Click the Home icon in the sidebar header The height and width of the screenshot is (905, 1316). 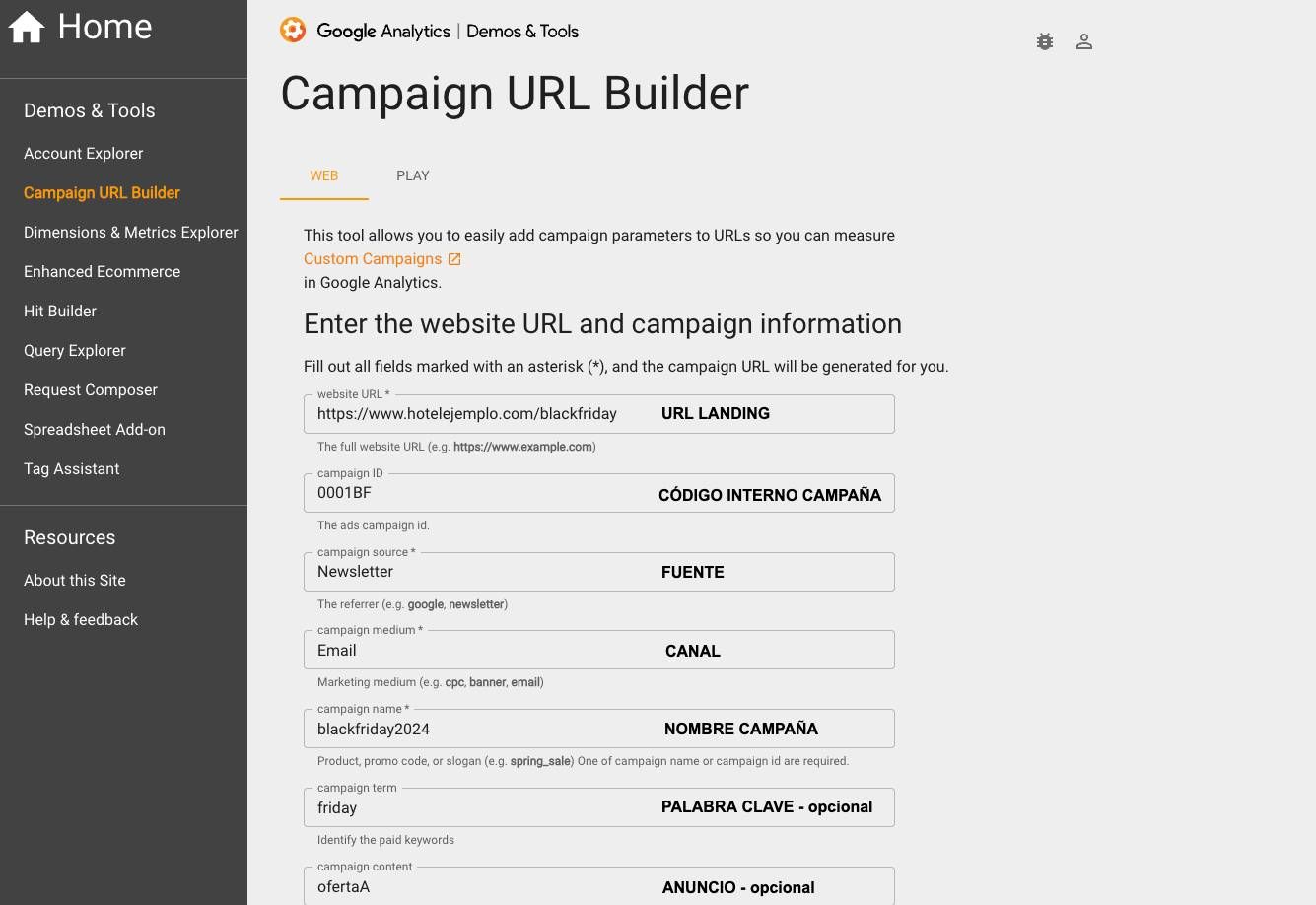(26, 26)
